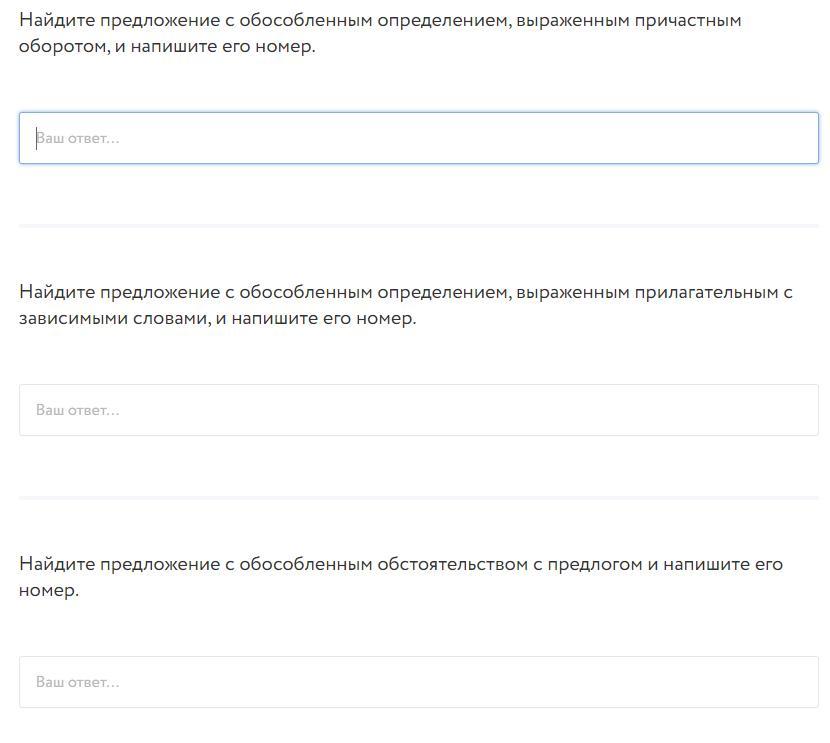Viewport: 830px width, 743px height.
Task: Focus the second "Ваш ответ..." input field
Action: [418, 410]
